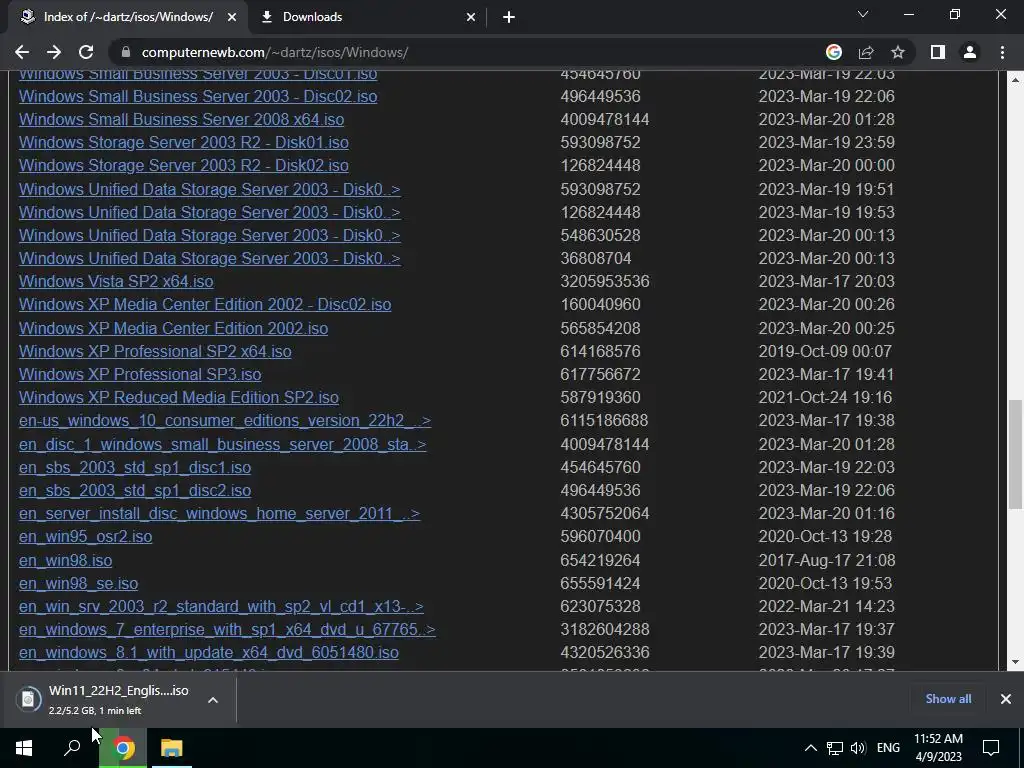
Task: Open Windows taskbar search
Action: 72,748
